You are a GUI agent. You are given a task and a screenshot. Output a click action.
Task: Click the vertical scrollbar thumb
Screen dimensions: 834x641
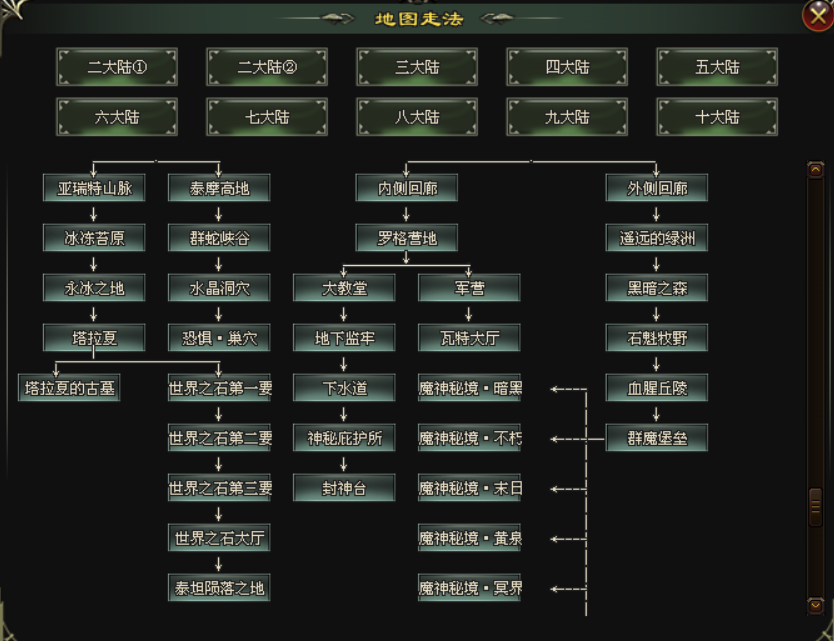pos(815,506)
